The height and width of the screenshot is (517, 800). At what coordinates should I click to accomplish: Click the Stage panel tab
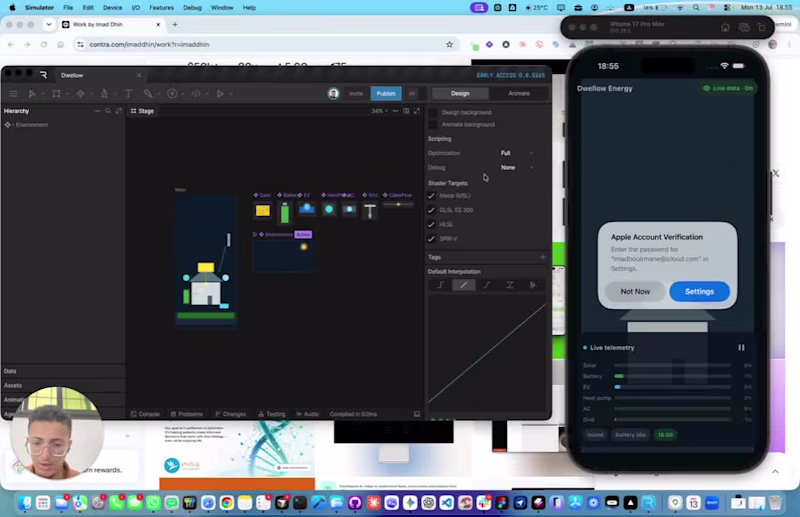pyautogui.click(x=142, y=111)
